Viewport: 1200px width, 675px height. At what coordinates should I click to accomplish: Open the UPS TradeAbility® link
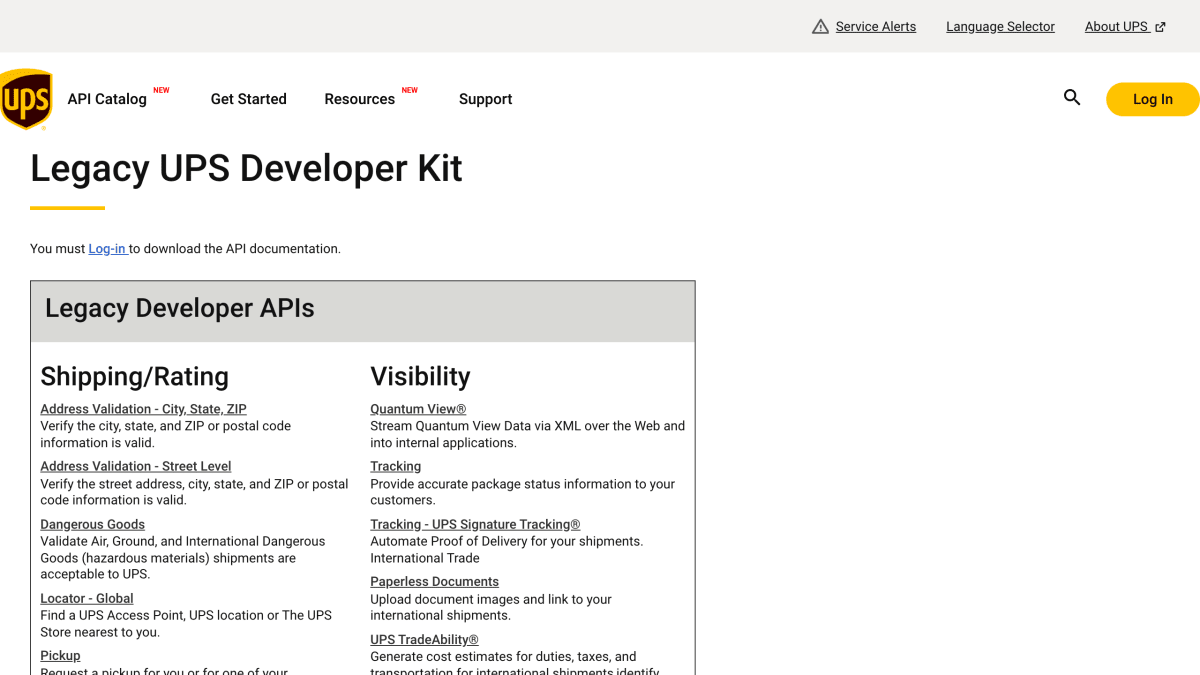425,640
